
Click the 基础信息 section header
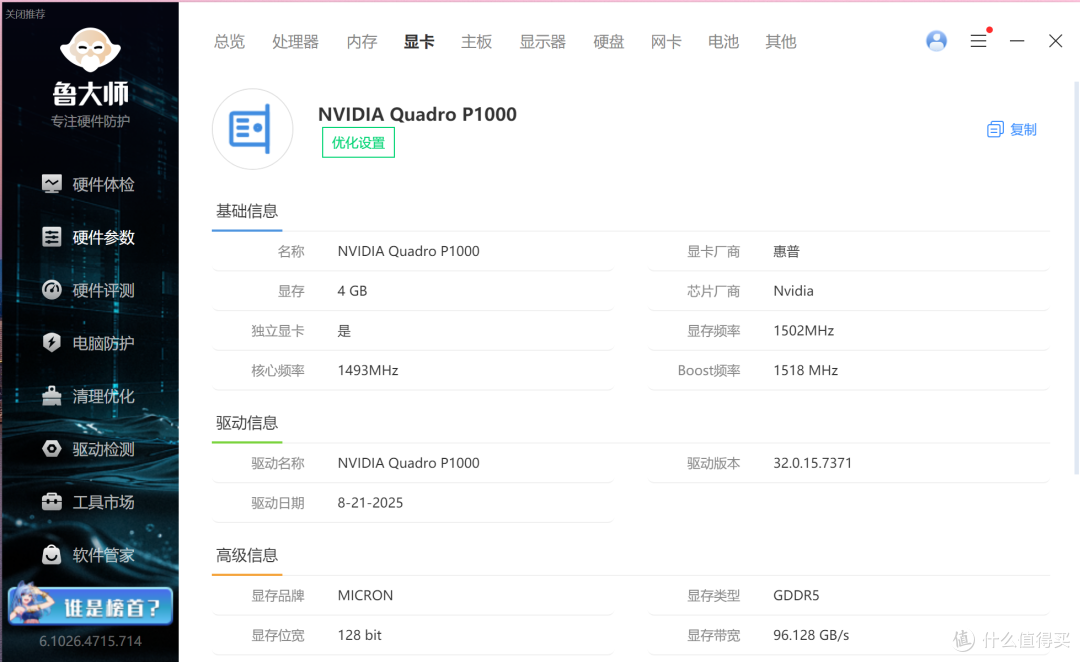[247, 211]
